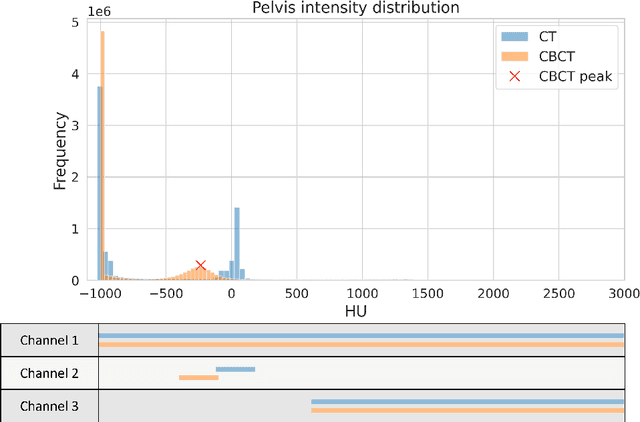This screenshot has height=422, width=640.
Task: Click the Channel 3 row label
Action: (x=50, y=406)
